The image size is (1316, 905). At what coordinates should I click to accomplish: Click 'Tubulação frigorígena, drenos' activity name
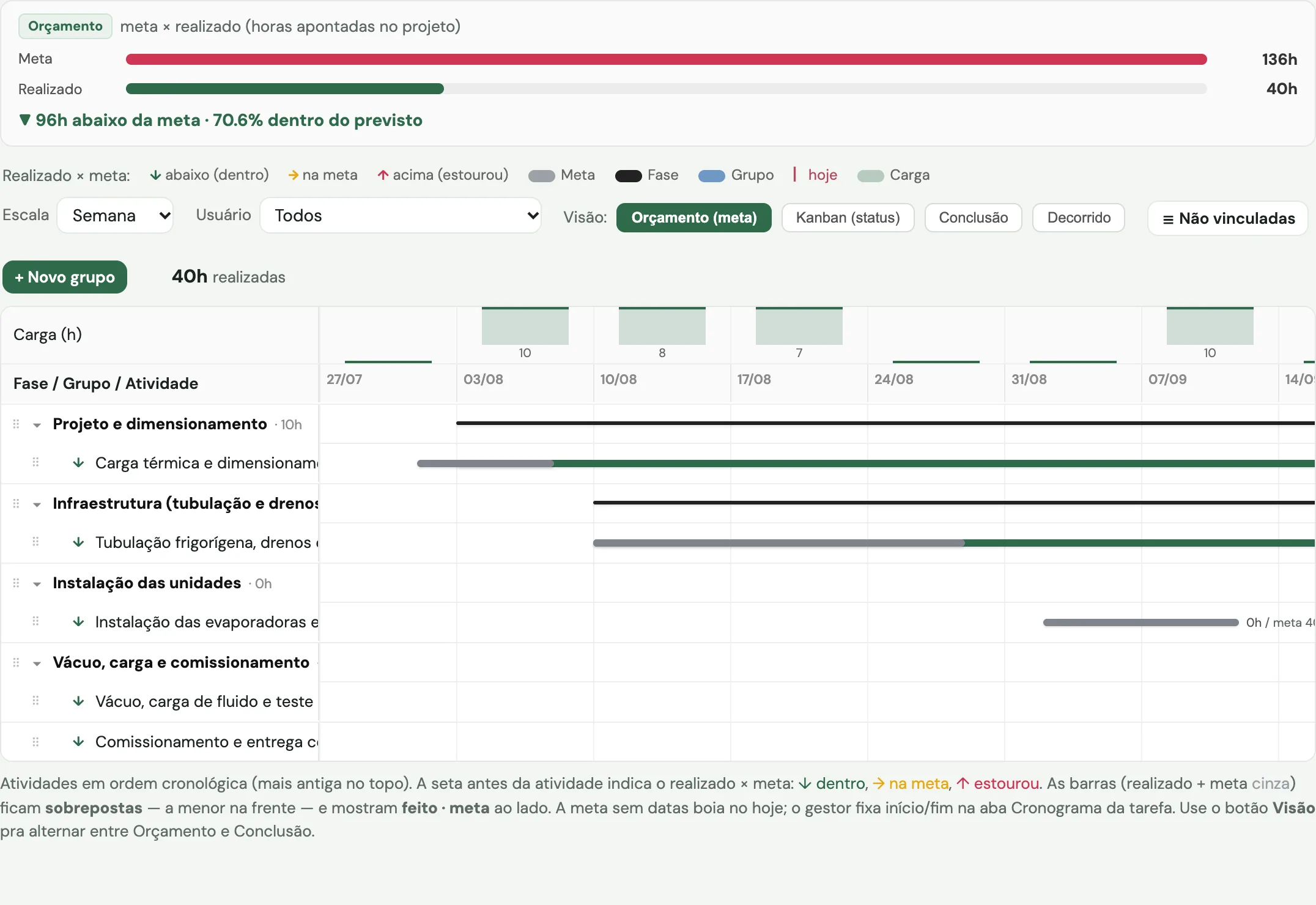pyautogui.click(x=207, y=542)
